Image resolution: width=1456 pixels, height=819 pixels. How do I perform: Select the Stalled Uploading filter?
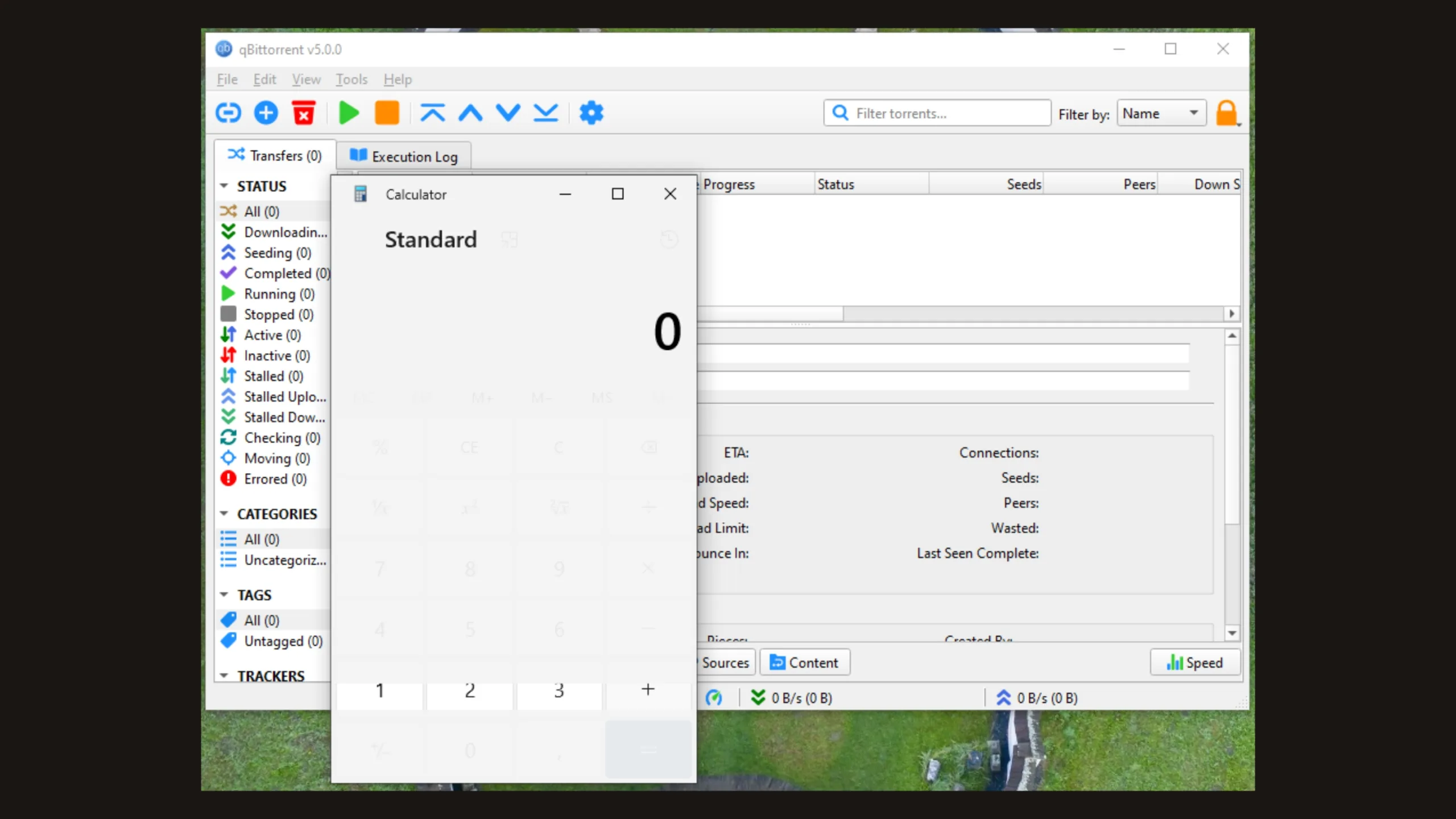pyautogui.click(x=274, y=396)
